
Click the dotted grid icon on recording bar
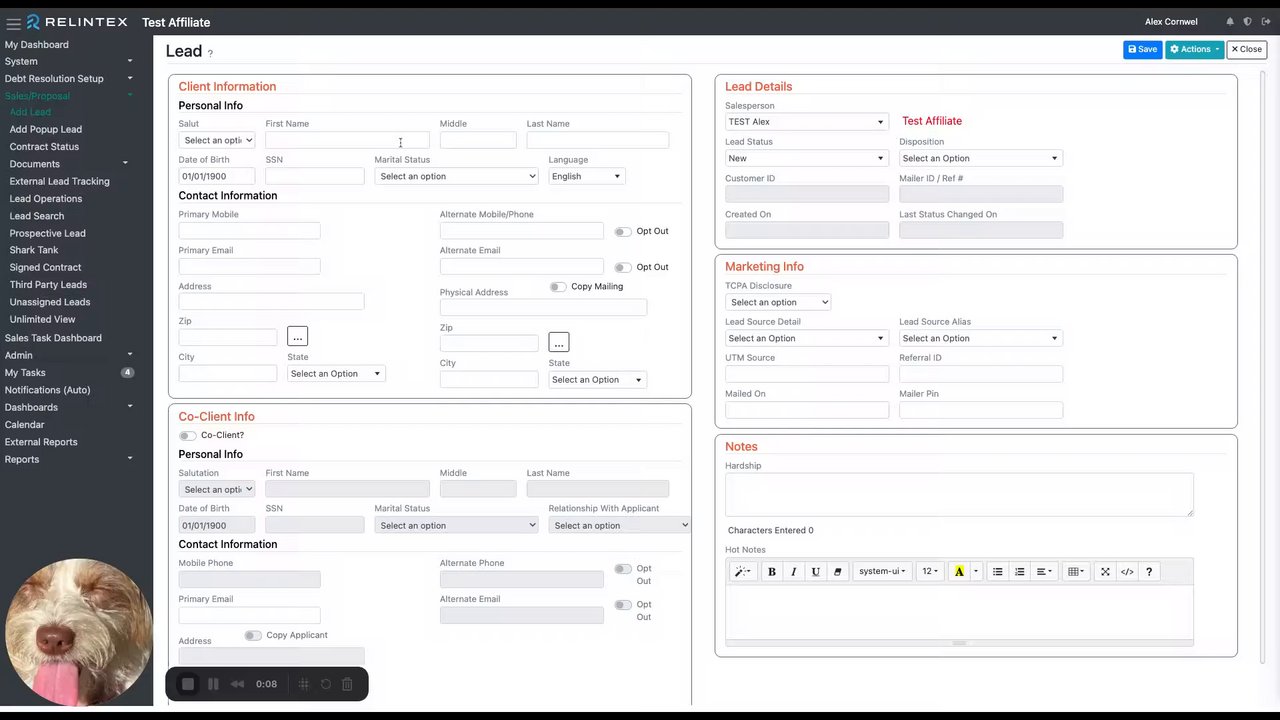point(304,684)
